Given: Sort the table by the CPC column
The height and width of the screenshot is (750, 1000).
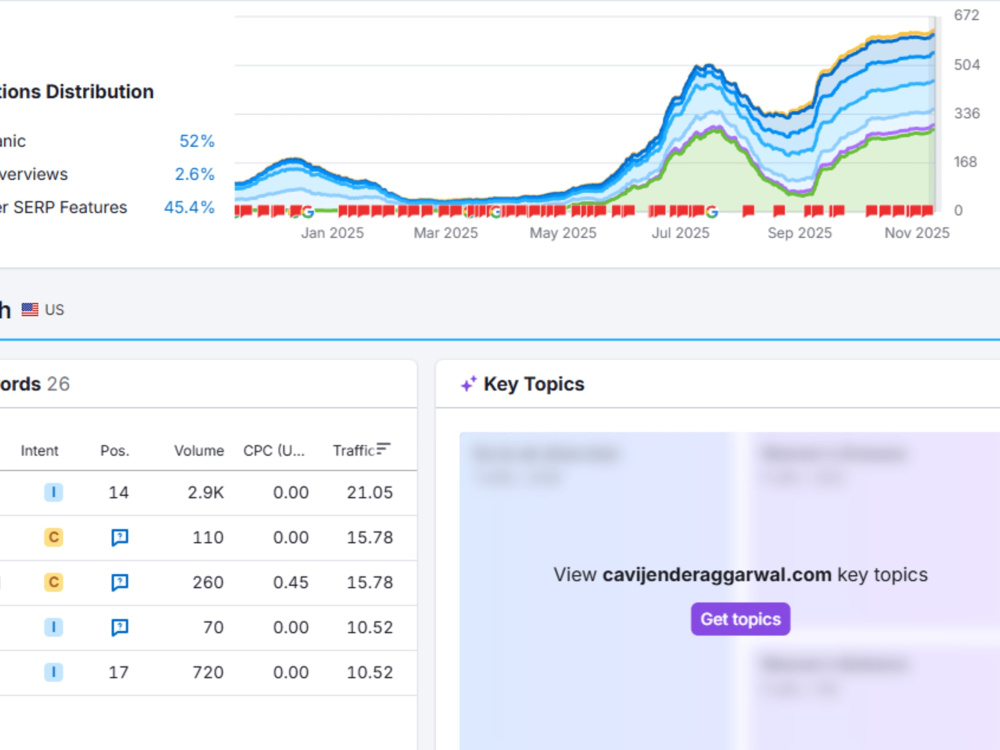Looking at the screenshot, I should [274, 450].
